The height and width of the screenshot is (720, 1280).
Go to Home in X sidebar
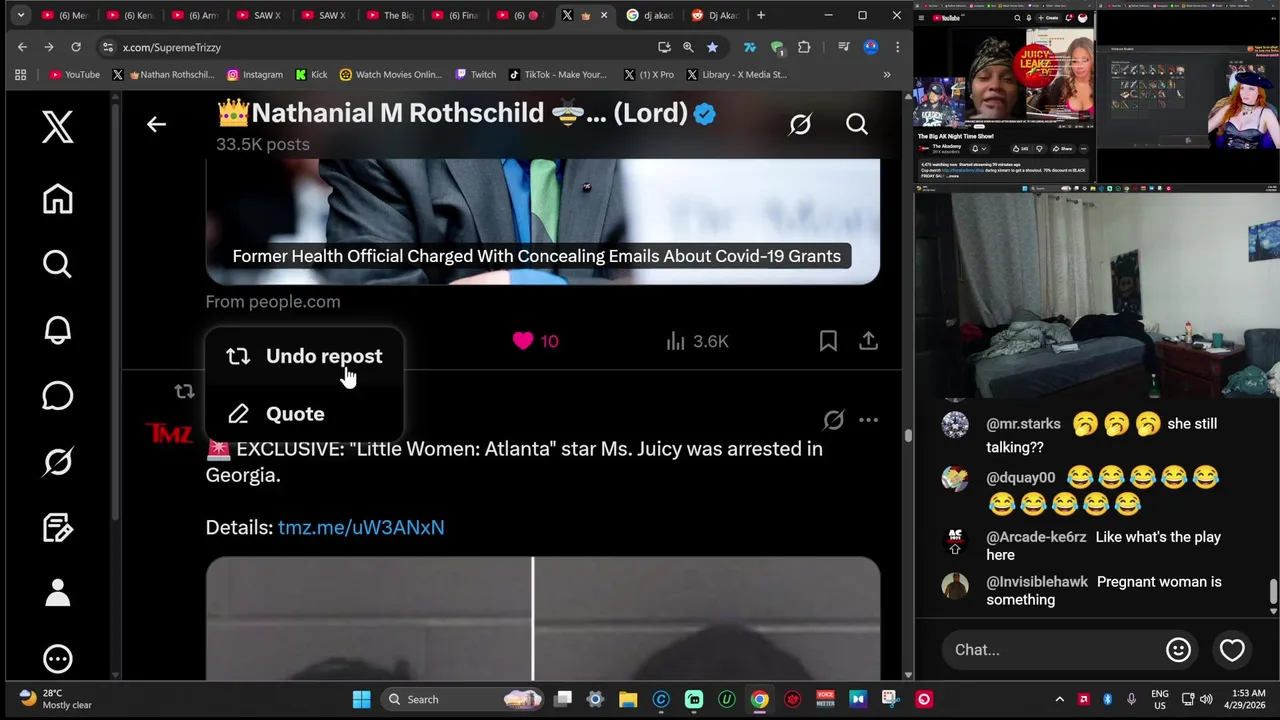pyautogui.click(x=57, y=199)
